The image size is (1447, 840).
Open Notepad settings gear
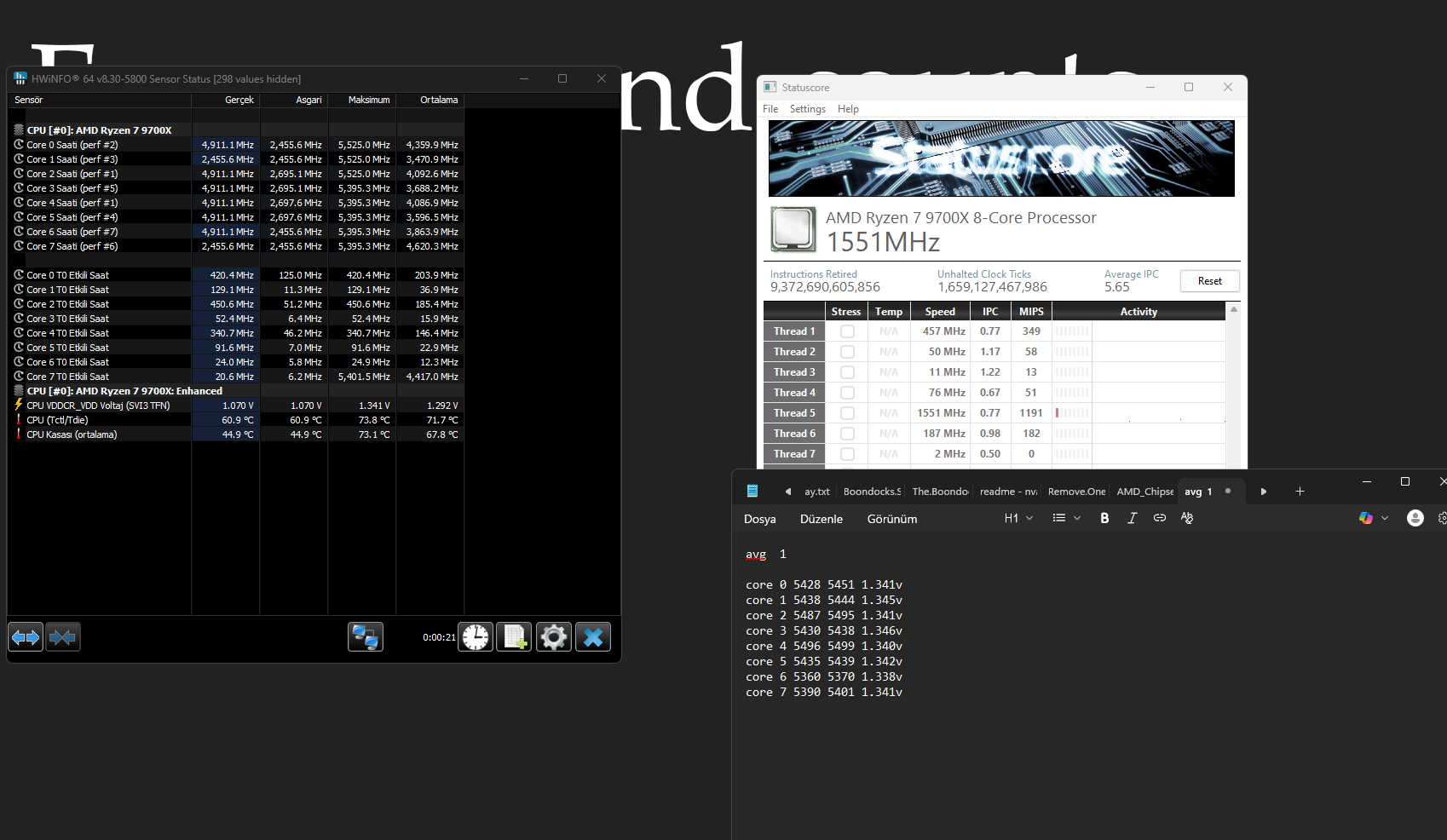tap(1442, 518)
